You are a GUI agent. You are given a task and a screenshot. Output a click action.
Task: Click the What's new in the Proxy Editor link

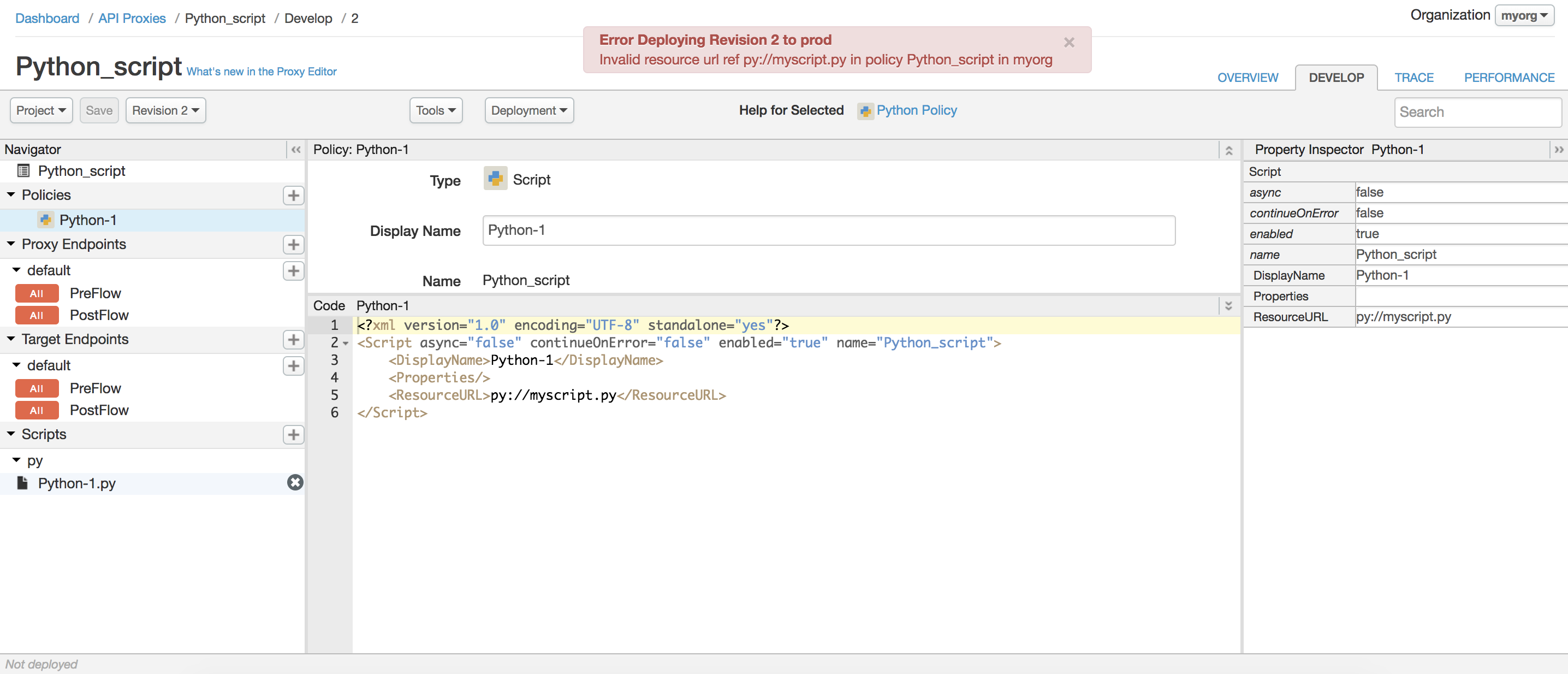[262, 71]
